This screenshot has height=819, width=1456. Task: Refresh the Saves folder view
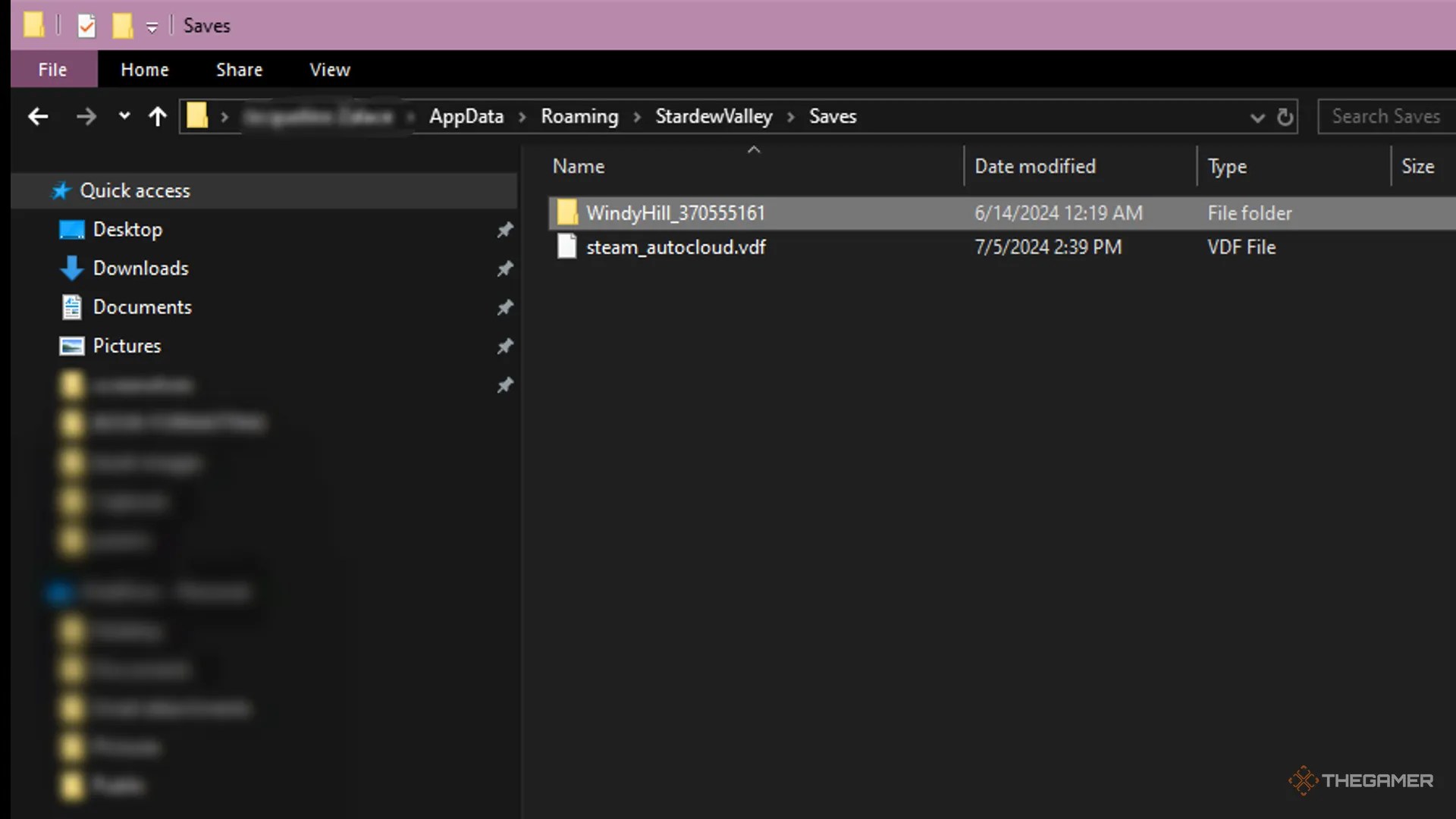1285,117
